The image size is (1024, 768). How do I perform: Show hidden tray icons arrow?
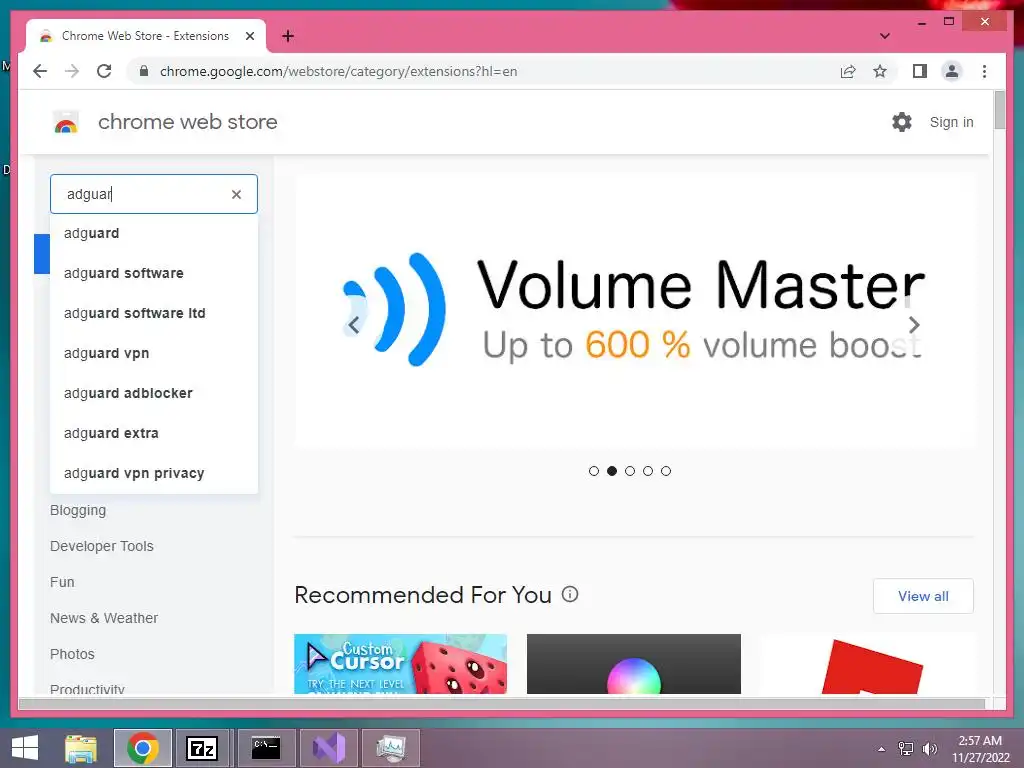click(x=882, y=749)
